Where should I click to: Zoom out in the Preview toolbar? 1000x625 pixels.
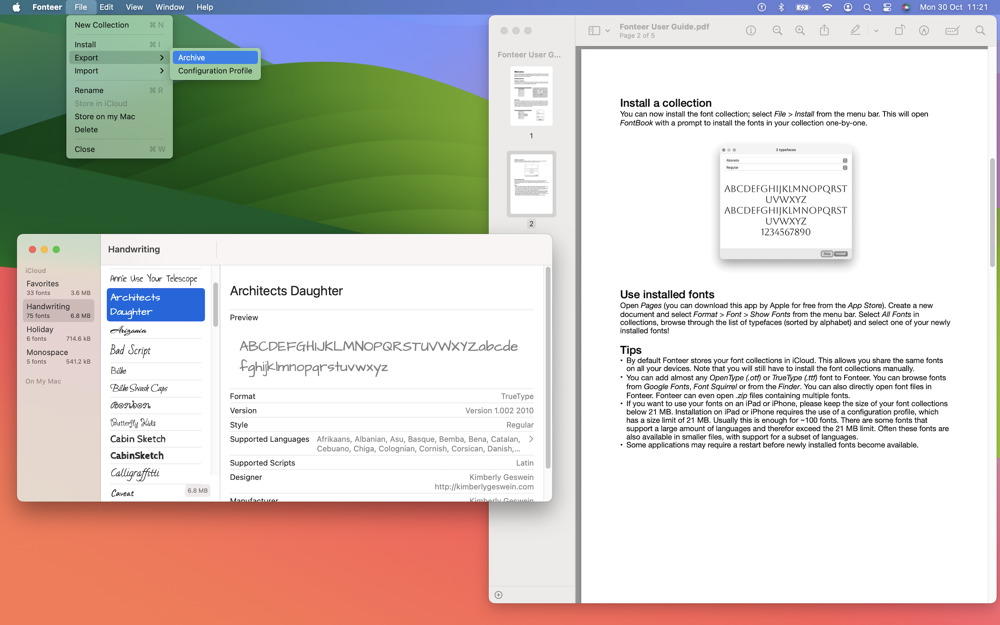777,31
